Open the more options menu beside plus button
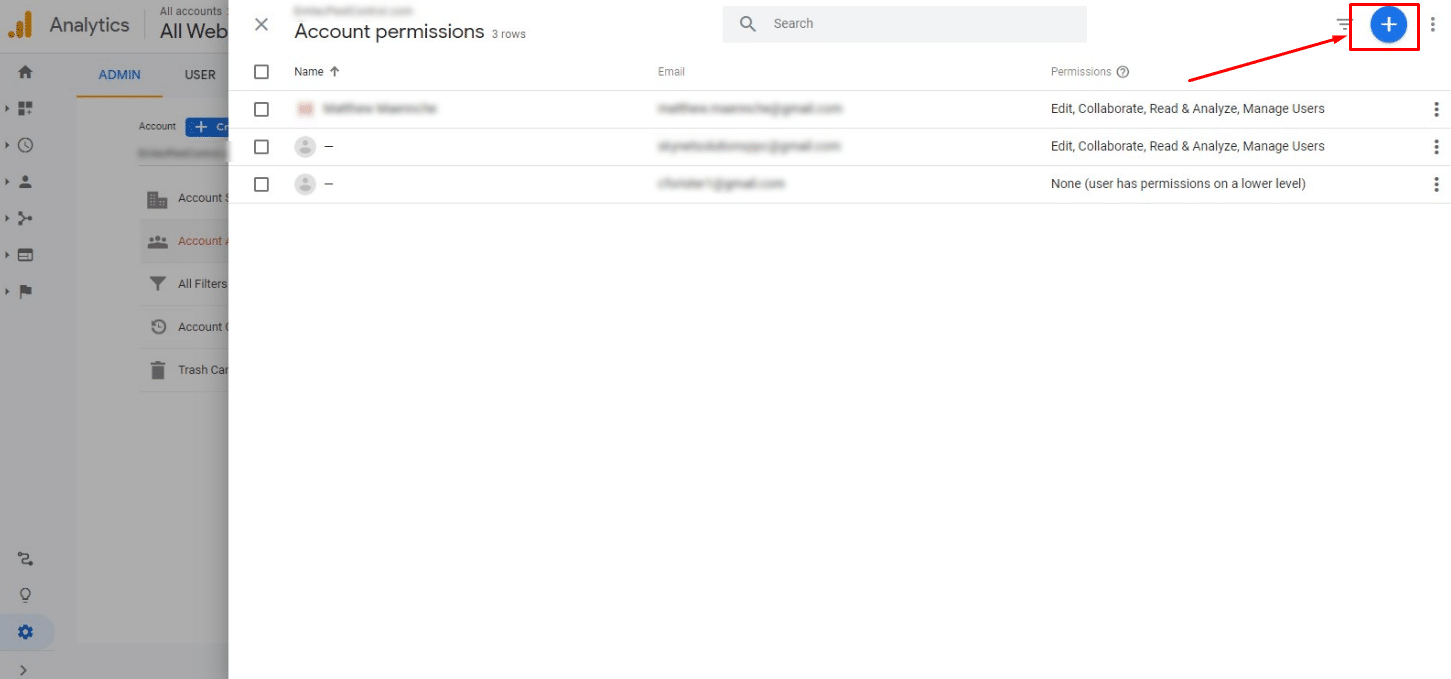This screenshot has height=679, width=1451. pos(1432,25)
